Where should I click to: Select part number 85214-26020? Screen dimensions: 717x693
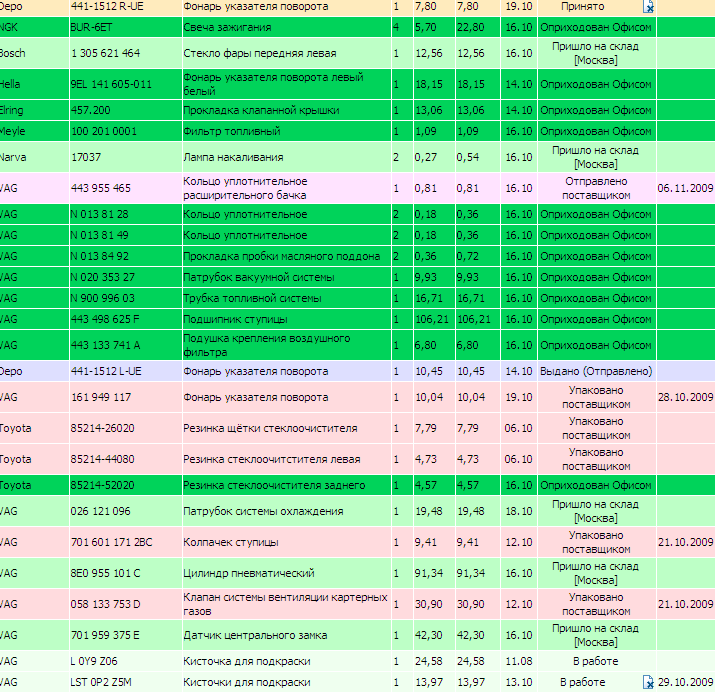(x=102, y=428)
